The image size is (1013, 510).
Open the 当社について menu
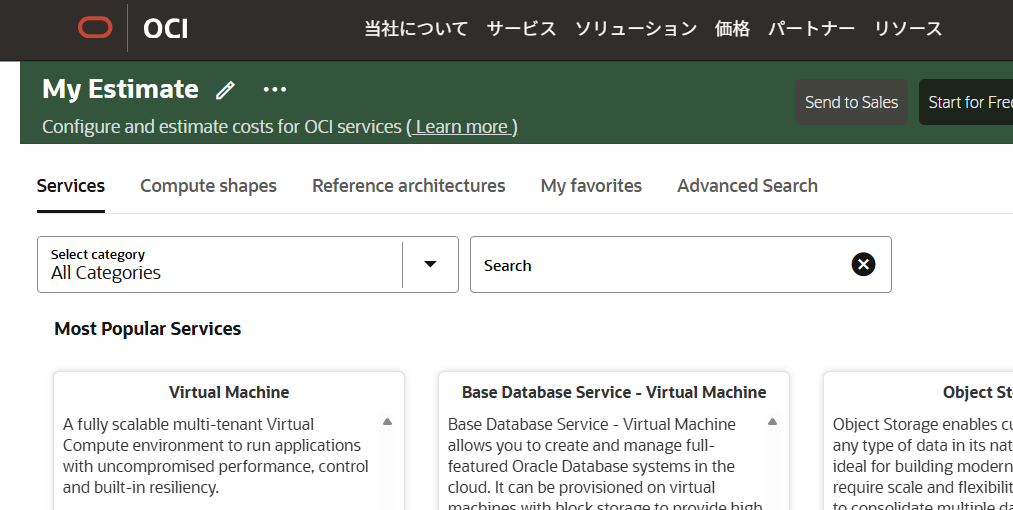[416, 28]
